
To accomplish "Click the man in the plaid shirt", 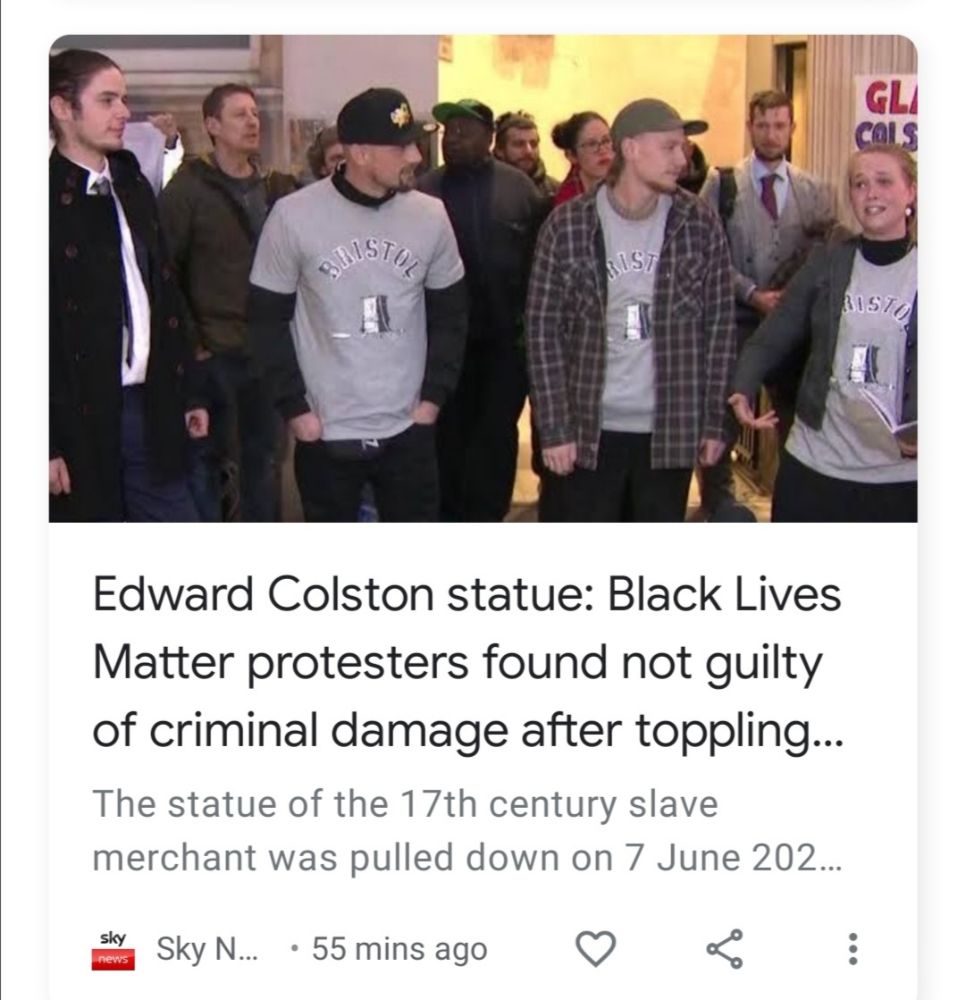I will tap(628, 306).
